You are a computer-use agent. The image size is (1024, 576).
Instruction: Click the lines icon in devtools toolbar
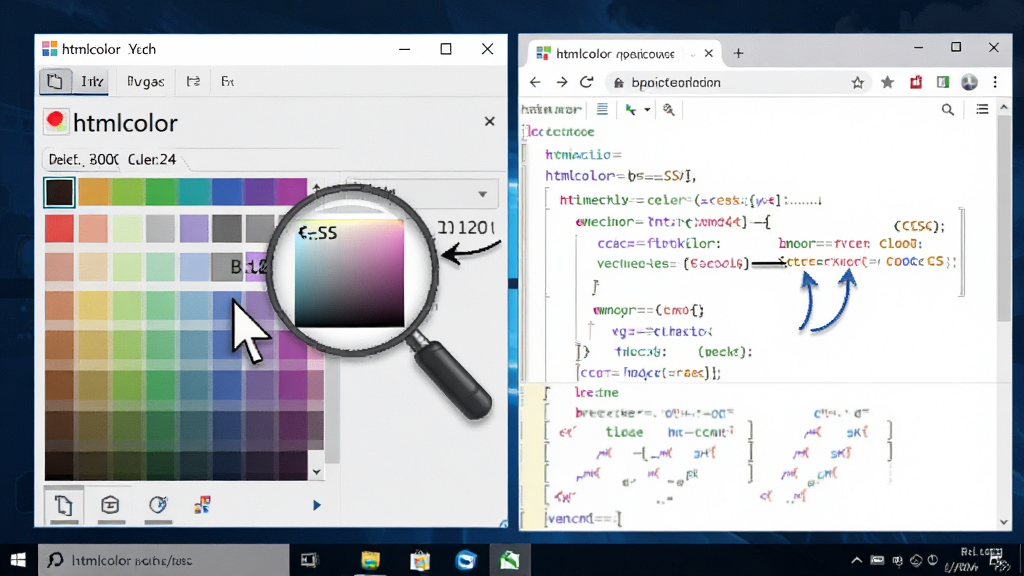602,109
